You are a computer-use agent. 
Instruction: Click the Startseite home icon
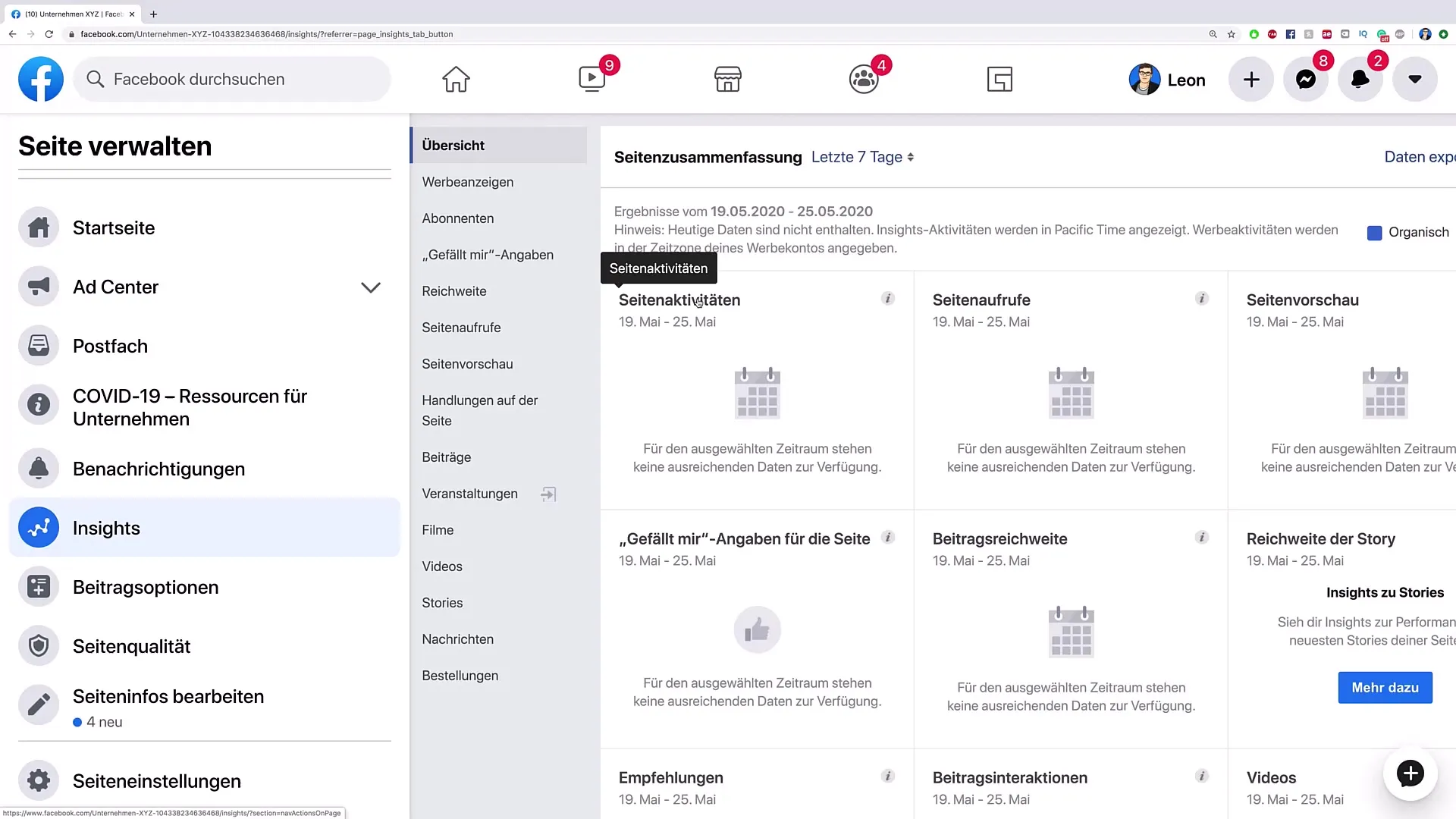tap(38, 227)
